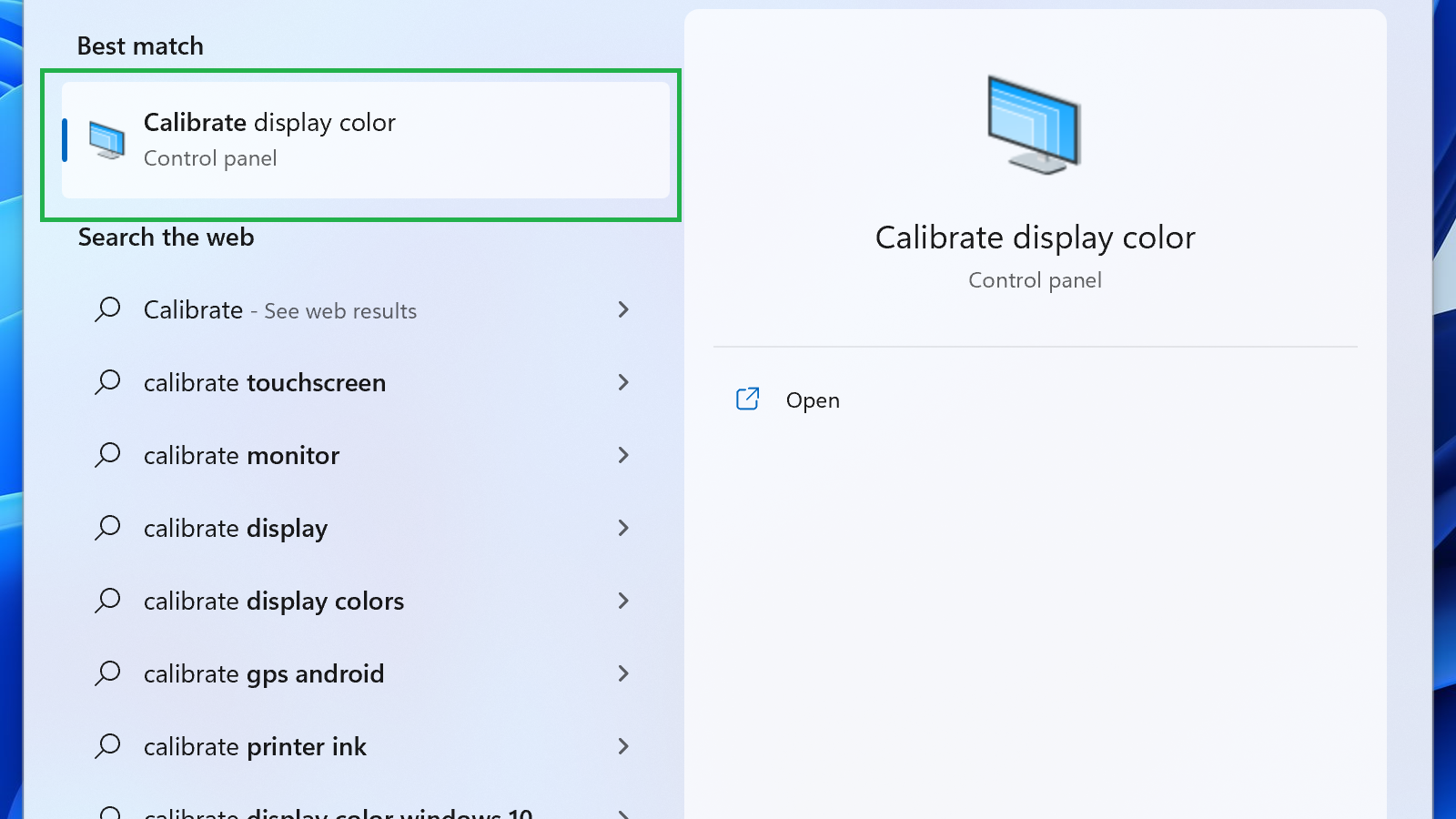Click the "Calibrate display color" title in preview pane

point(1035,238)
